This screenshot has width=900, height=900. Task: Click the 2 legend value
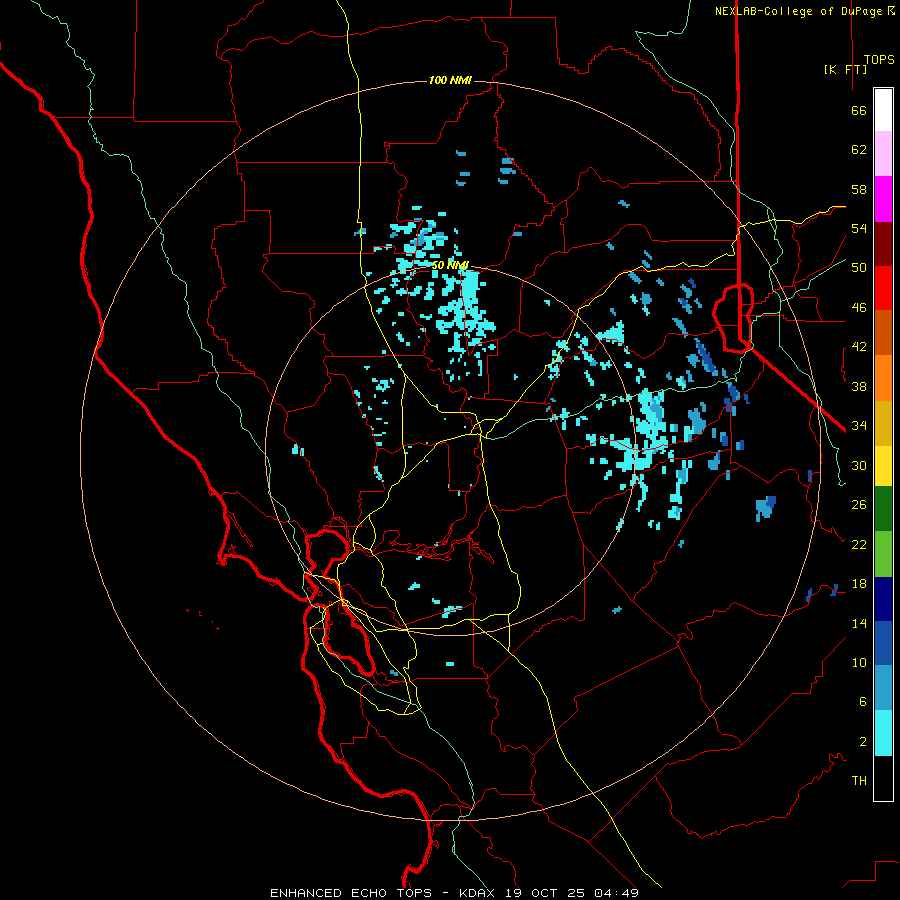point(863,742)
